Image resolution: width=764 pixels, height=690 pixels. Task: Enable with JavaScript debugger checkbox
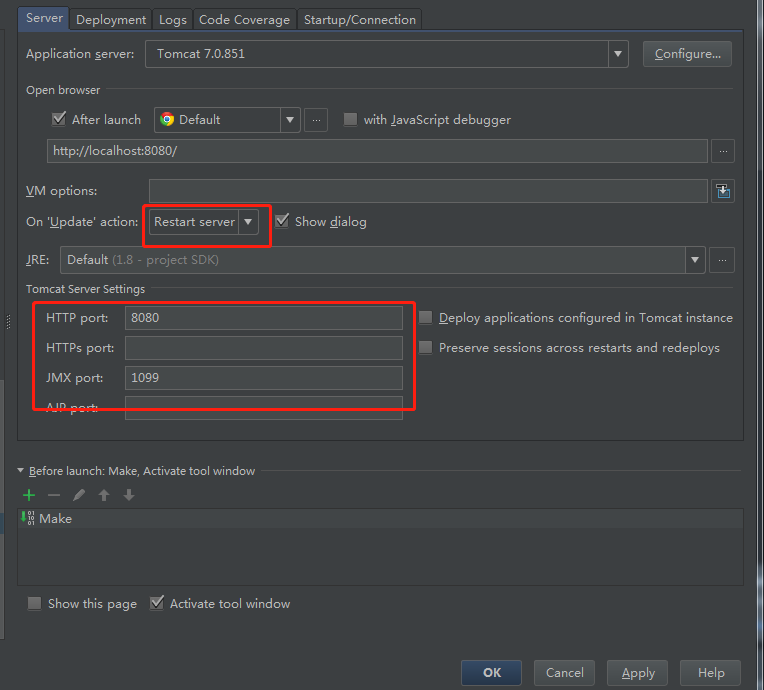[350, 119]
